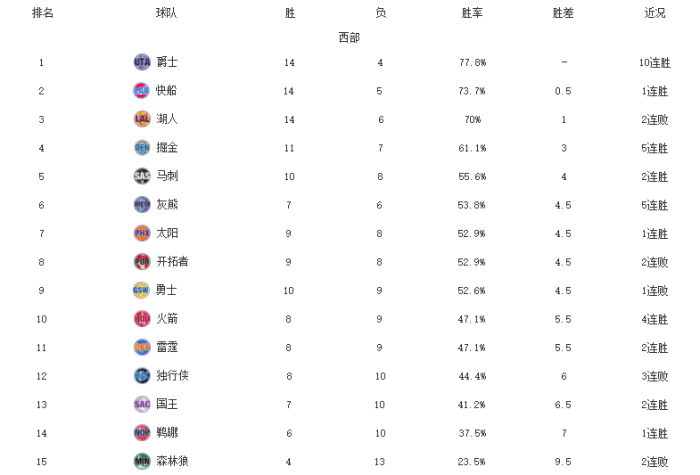The width and height of the screenshot is (700, 475).
Task: Click the Thunder (雷霆) team logo
Action: pyautogui.click(x=142, y=347)
